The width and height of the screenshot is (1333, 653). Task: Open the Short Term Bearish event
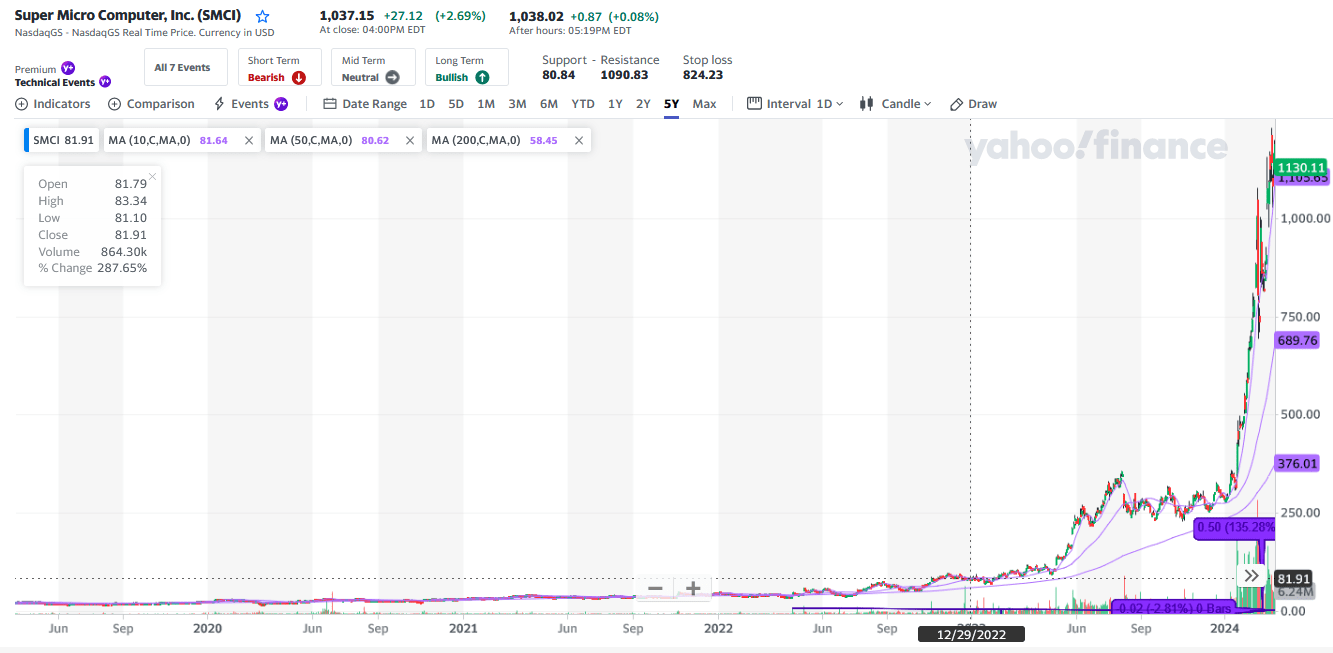coord(276,68)
